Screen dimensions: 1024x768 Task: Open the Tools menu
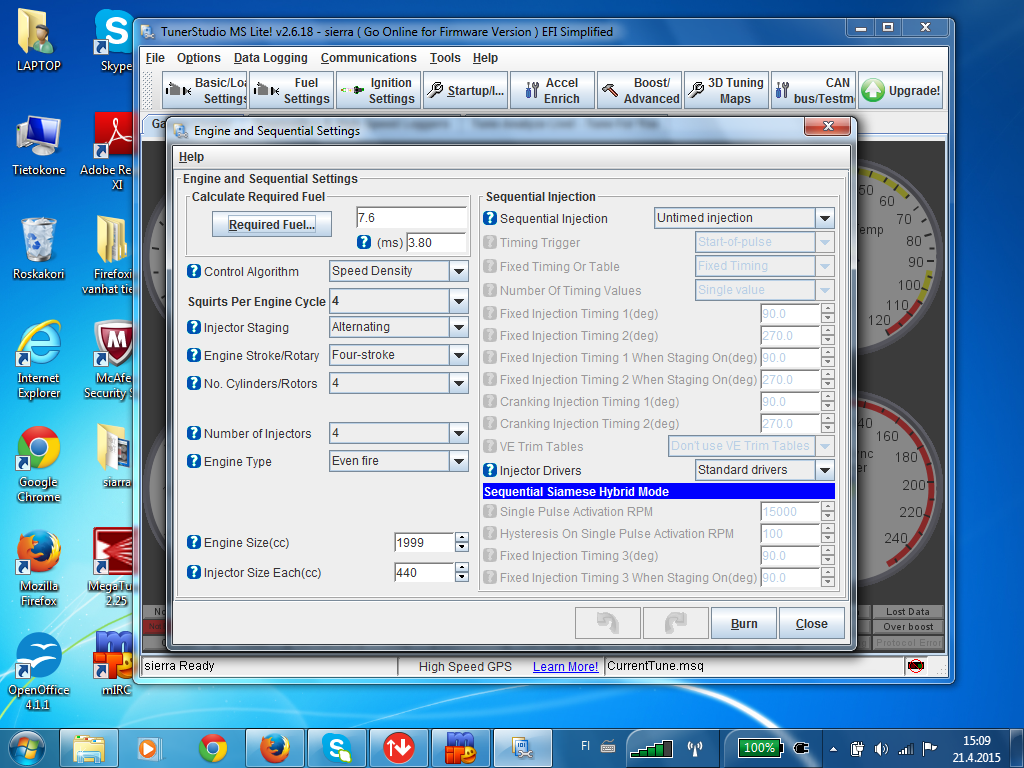pyautogui.click(x=445, y=57)
